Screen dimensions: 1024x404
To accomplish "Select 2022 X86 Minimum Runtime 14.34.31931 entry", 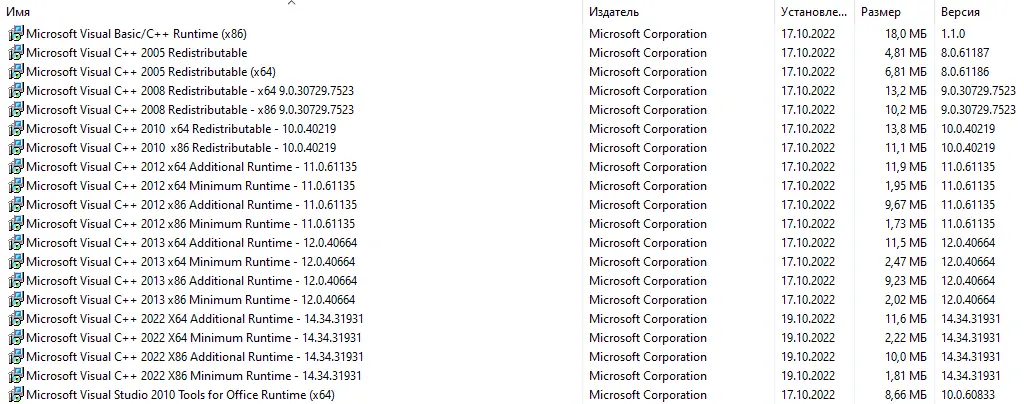I will click(x=194, y=376).
